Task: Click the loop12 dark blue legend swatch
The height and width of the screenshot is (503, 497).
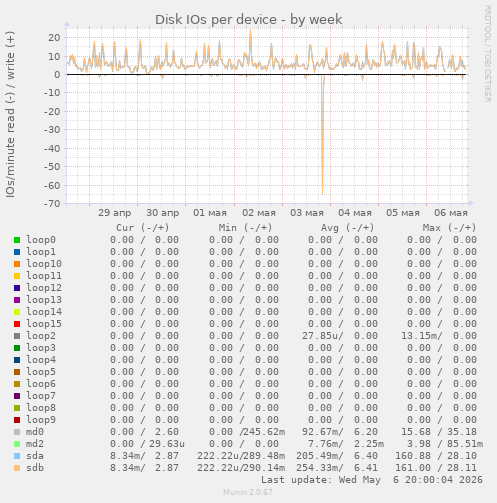Action: pyautogui.click(x=17, y=288)
